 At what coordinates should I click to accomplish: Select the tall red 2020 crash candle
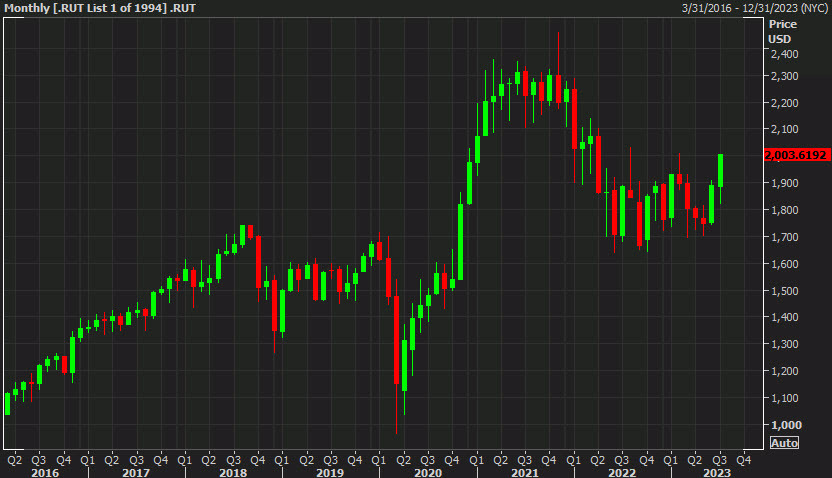[396, 340]
